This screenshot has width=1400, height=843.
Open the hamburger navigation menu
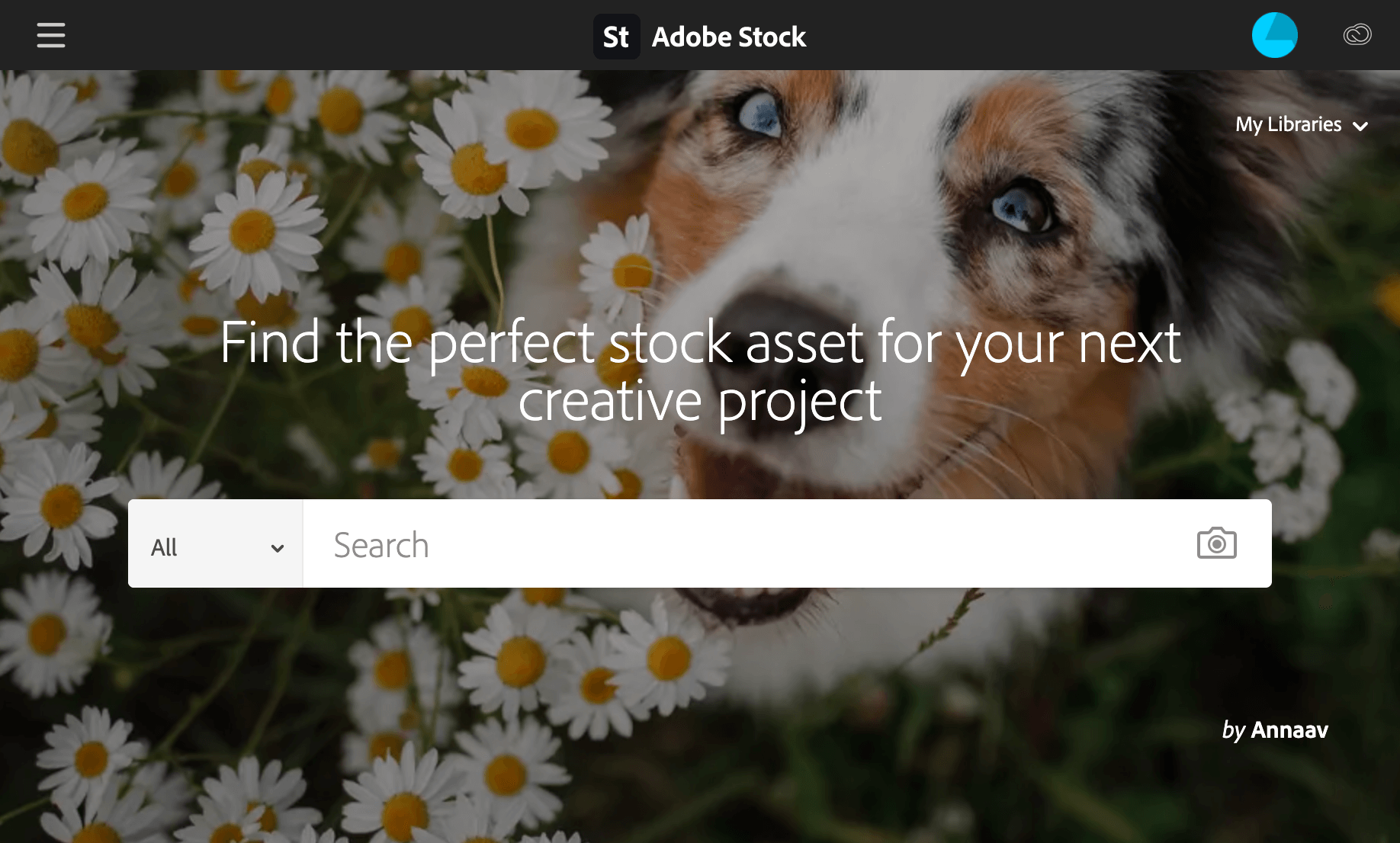(x=51, y=35)
